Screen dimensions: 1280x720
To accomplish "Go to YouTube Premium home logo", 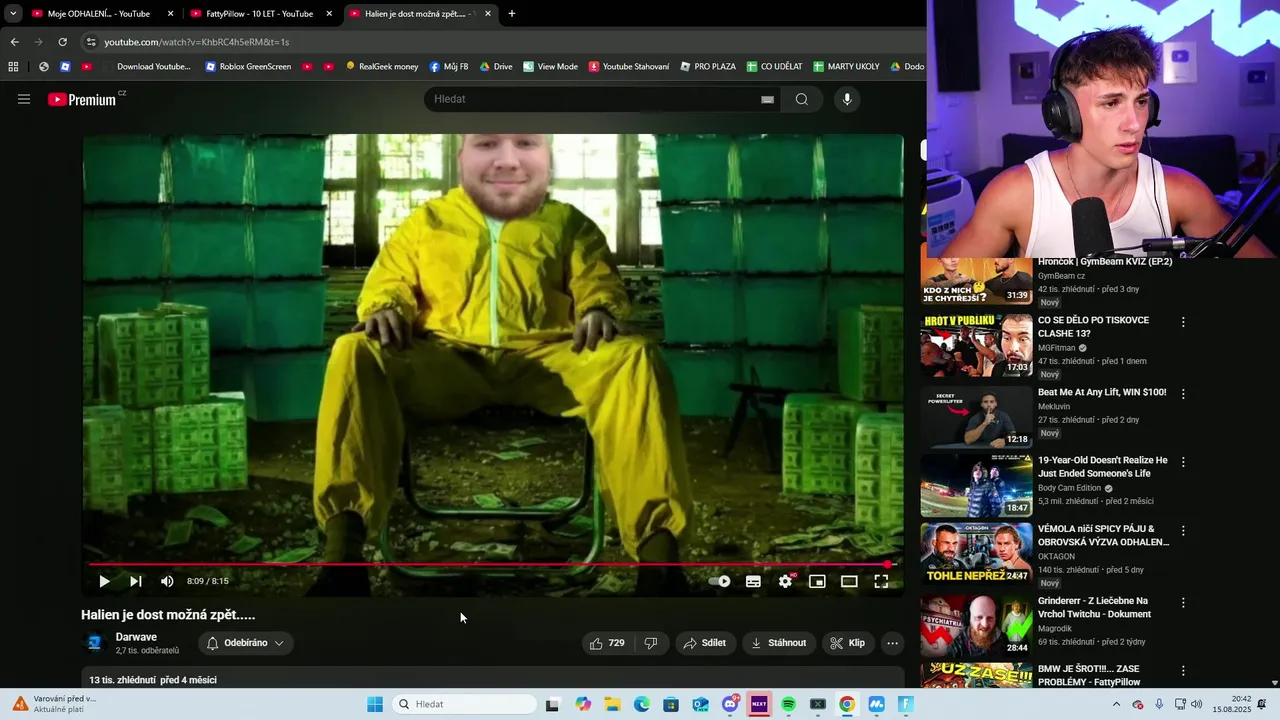I will point(82,99).
